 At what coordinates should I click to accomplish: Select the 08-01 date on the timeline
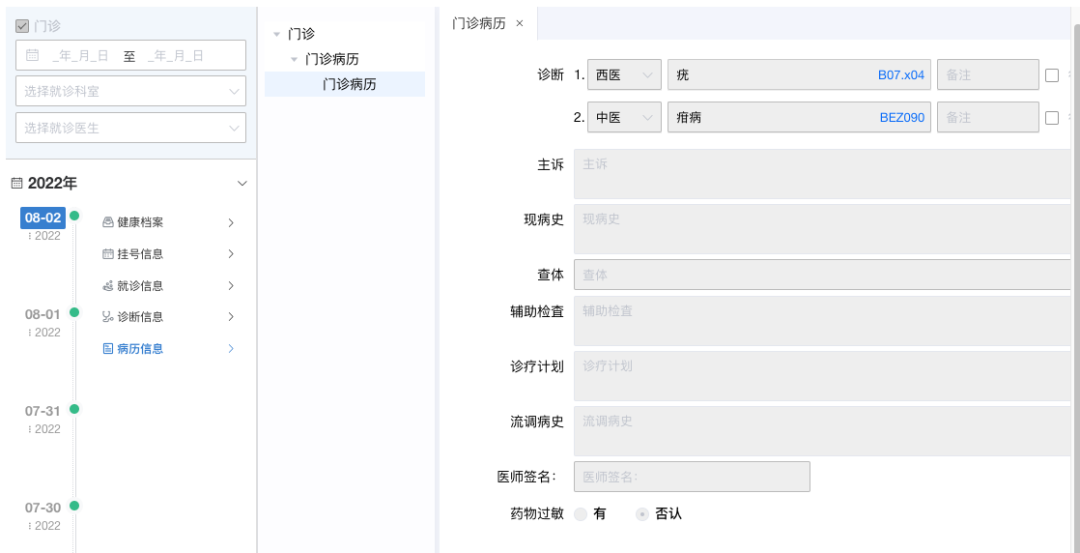[43, 314]
